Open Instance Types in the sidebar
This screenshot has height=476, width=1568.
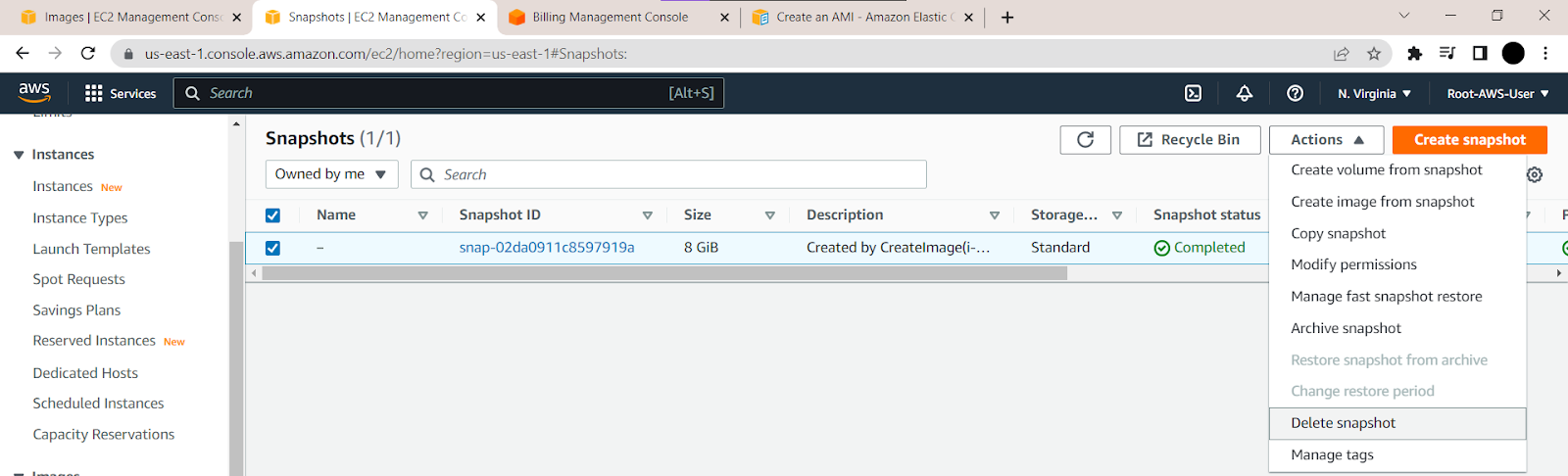[x=80, y=217]
